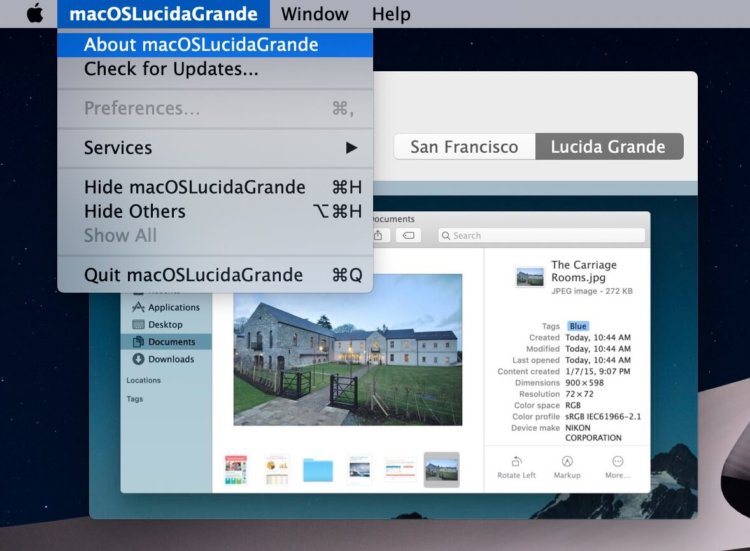This screenshot has width=750, height=551.
Task: Click the More… ellipsis icon
Action: click(x=618, y=461)
